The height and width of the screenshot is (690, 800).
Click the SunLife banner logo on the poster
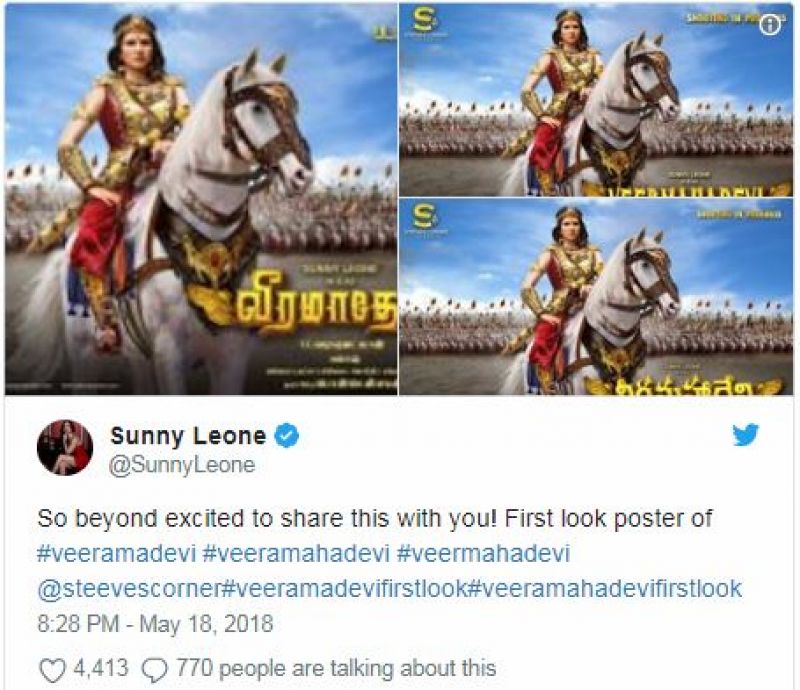coord(425,22)
